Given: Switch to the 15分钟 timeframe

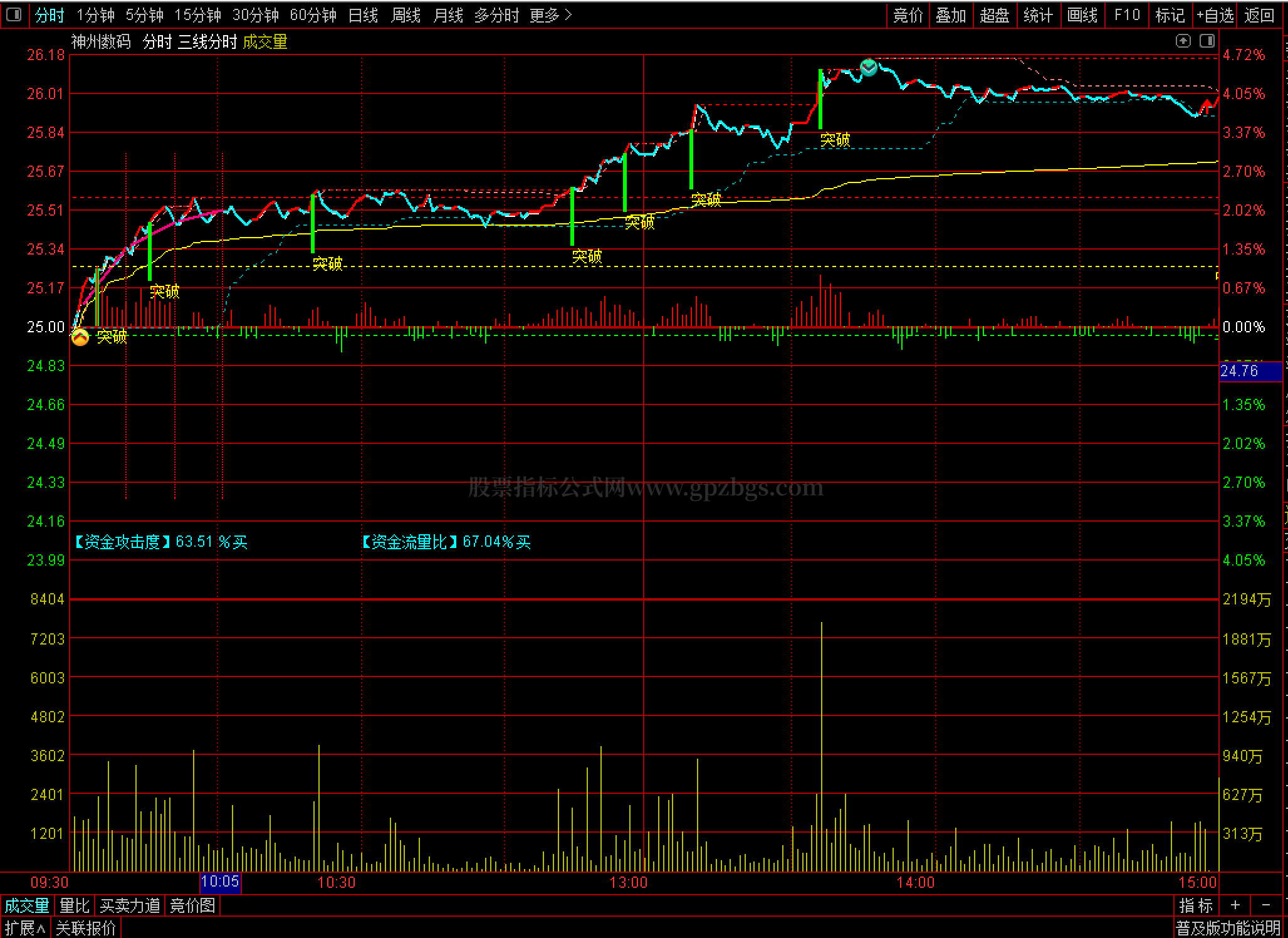Looking at the screenshot, I should (x=197, y=15).
